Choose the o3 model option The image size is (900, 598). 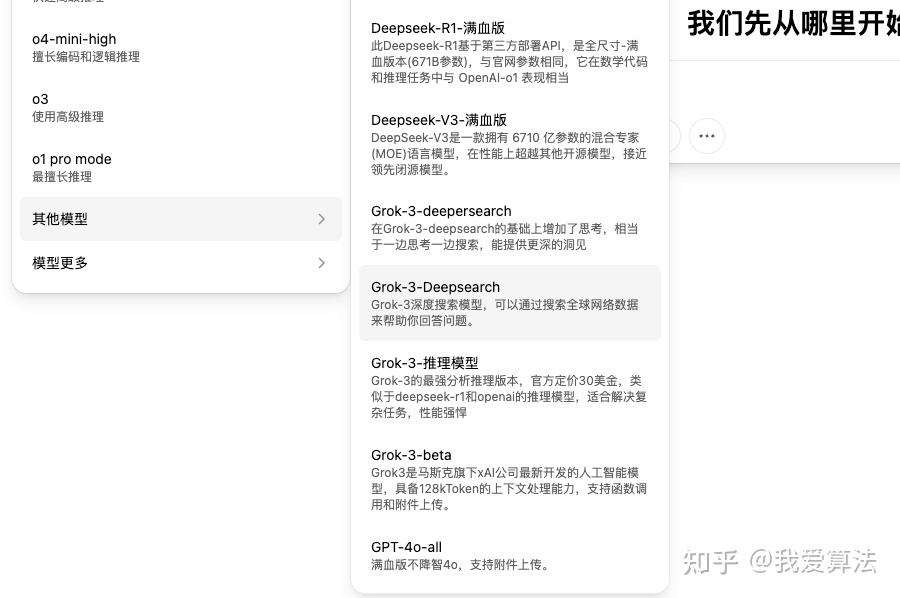[181, 108]
